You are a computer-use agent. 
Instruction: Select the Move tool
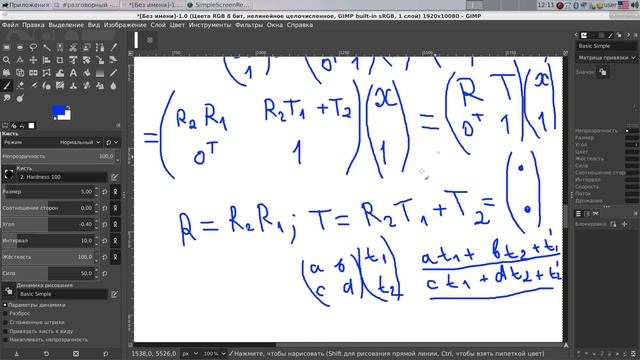coord(33,60)
